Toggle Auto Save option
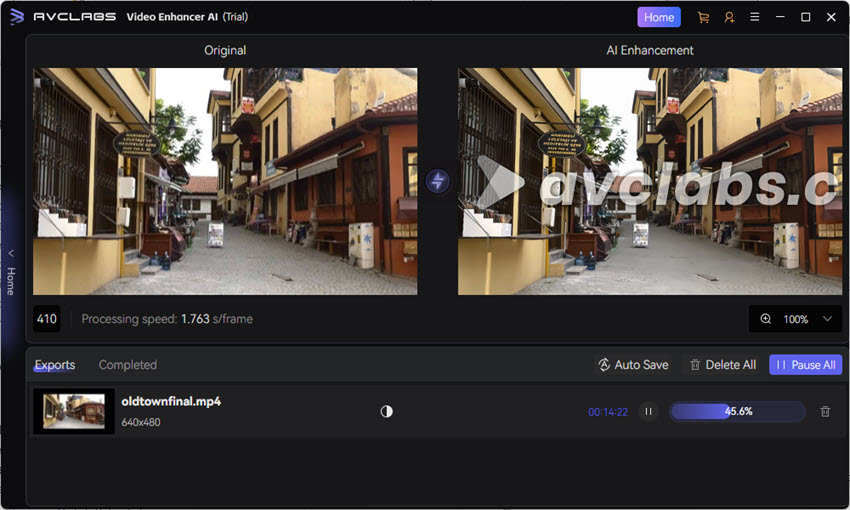850x510 pixels. (632, 365)
